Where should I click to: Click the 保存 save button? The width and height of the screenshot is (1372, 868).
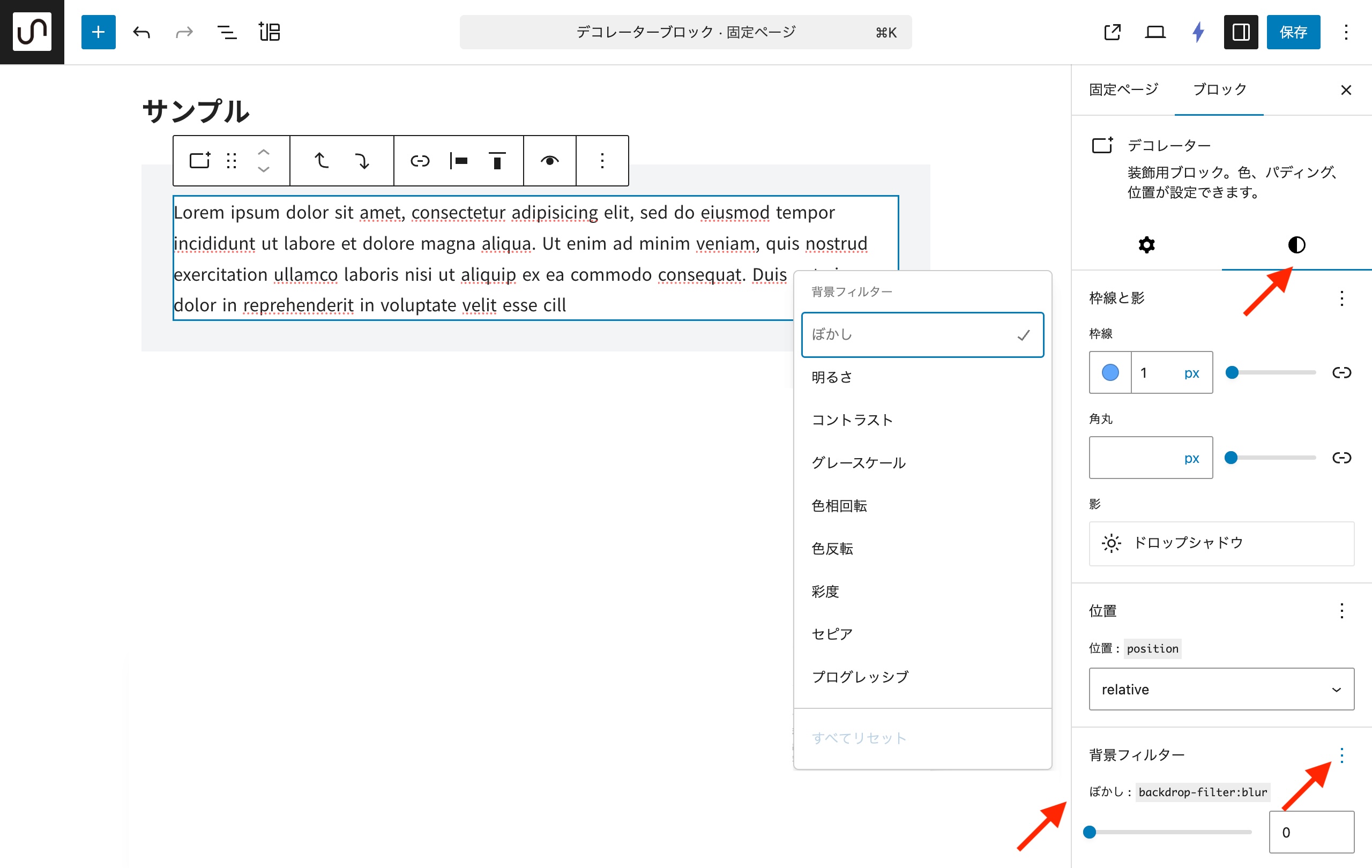point(1293,32)
